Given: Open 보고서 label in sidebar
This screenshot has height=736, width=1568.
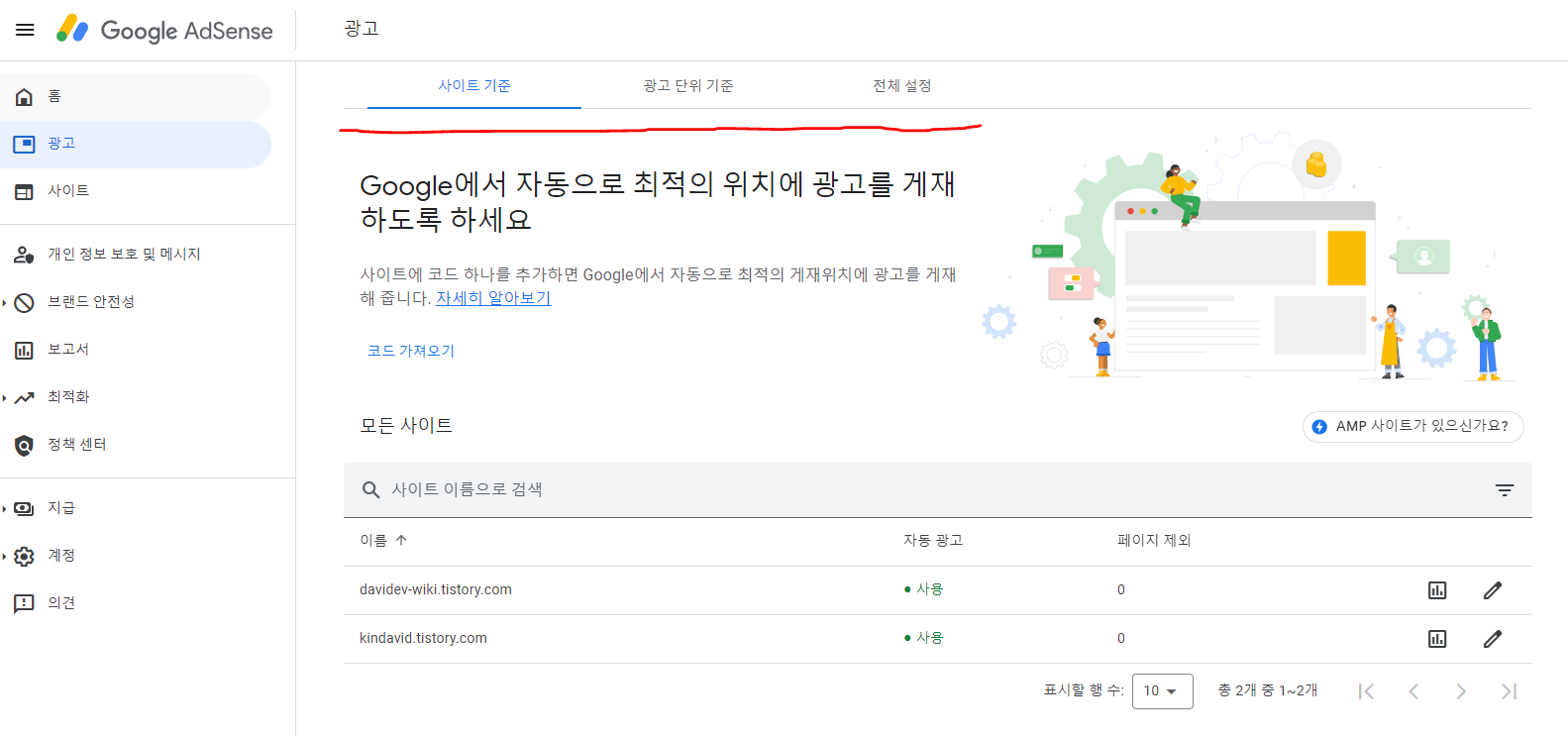Looking at the screenshot, I should 68,349.
